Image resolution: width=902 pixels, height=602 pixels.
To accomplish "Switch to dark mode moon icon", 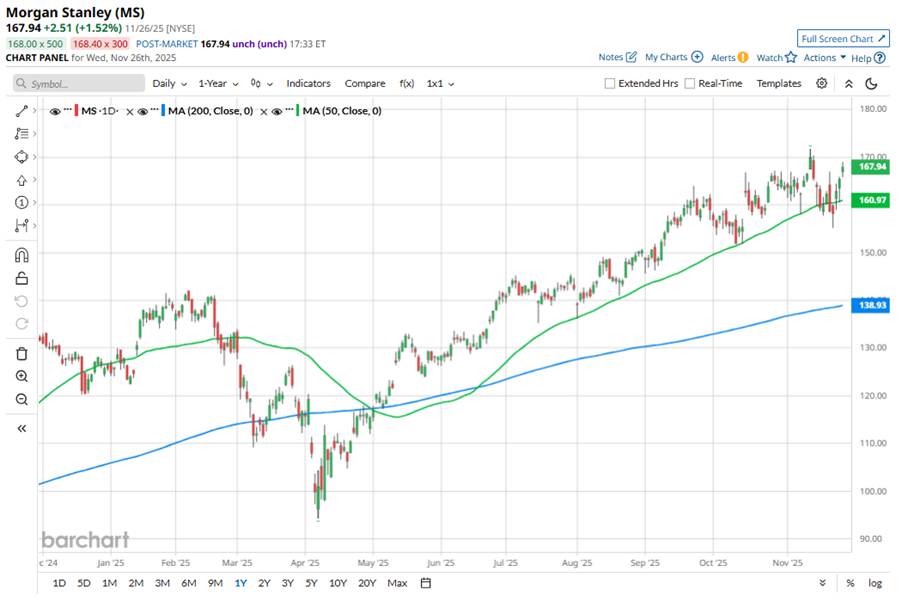I will tap(871, 84).
